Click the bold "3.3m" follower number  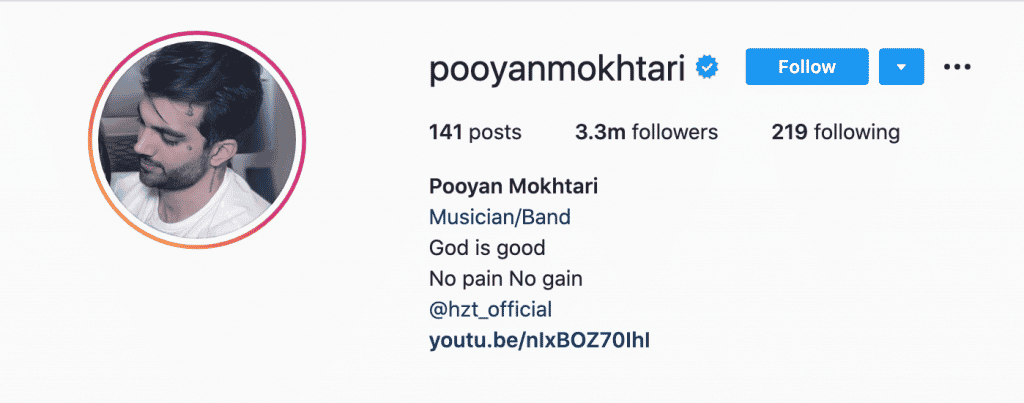(x=595, y=132)
